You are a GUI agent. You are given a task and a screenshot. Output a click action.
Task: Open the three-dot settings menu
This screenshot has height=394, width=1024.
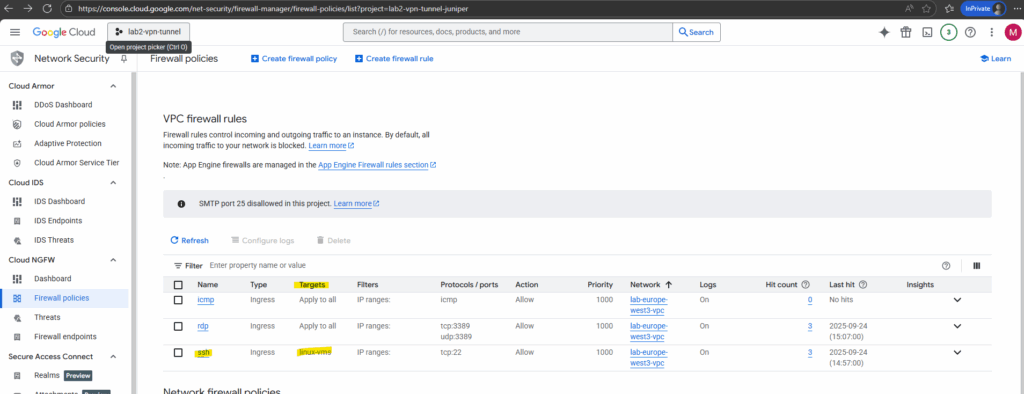pyautogui.click(x=991, y=32)
